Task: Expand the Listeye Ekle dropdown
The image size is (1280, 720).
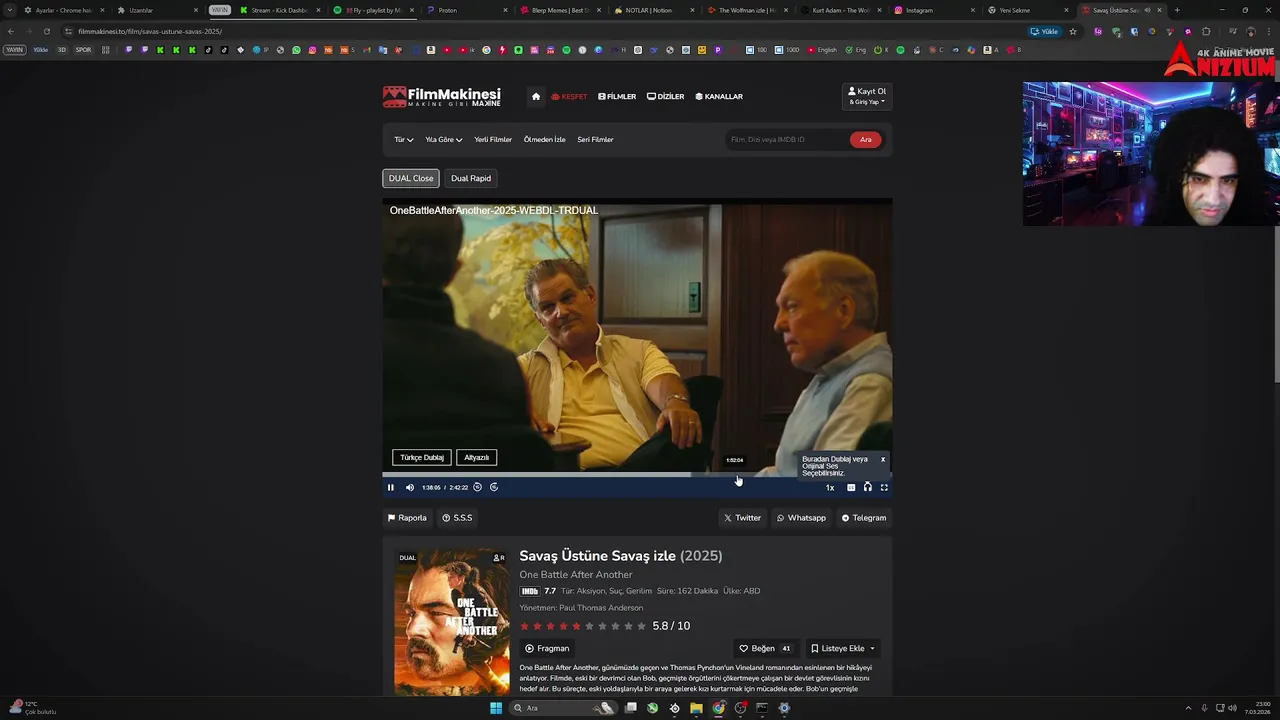Action: pos(843,649)
